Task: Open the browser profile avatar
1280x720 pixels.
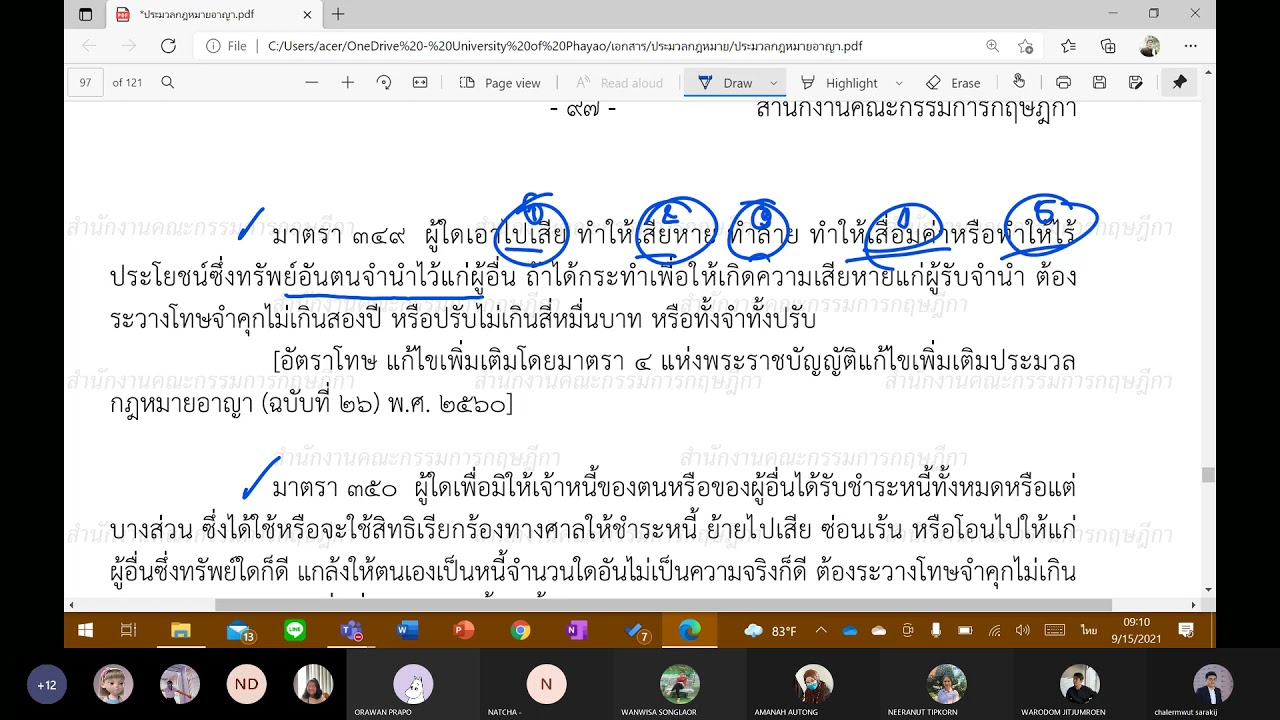Action: tap(1150, 46)
